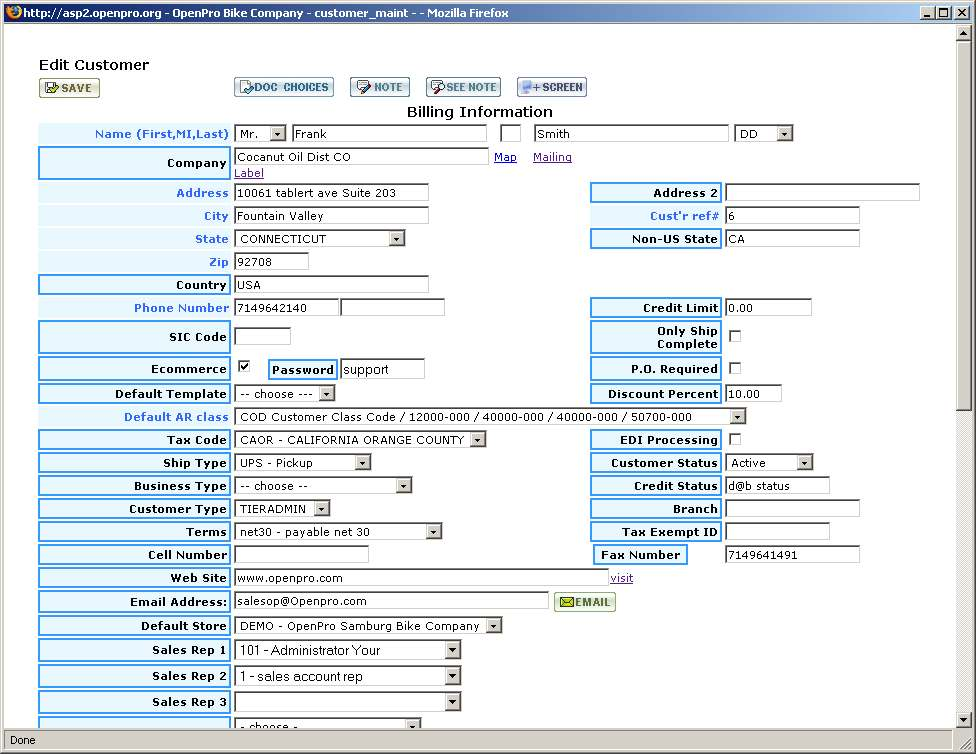Click the vertical scrollbar down arrow
976x754 pixels.
[964, 720]
